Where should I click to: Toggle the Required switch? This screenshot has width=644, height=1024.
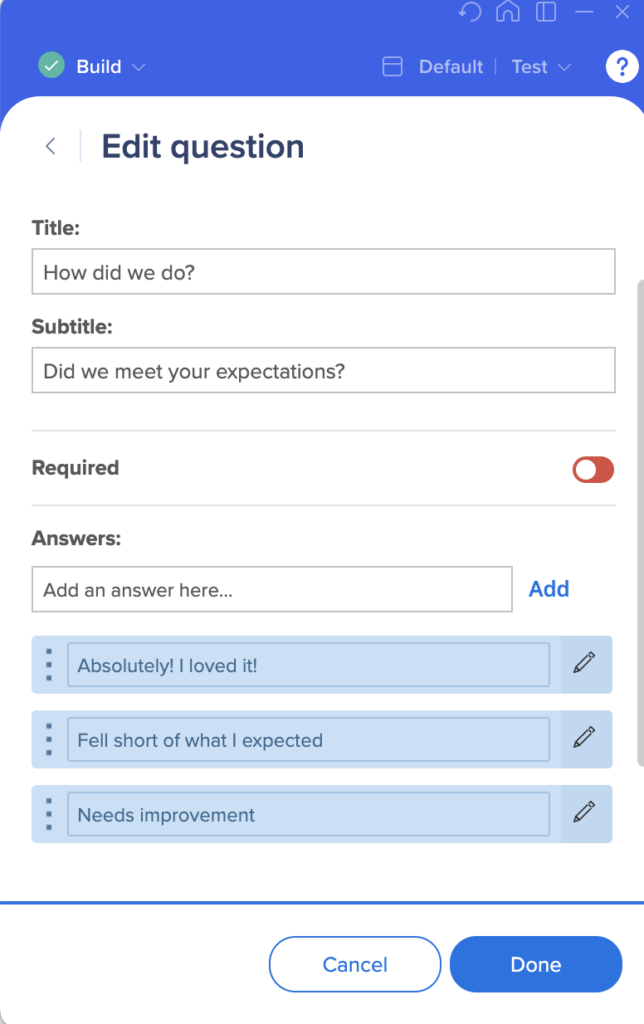[592, 468]
